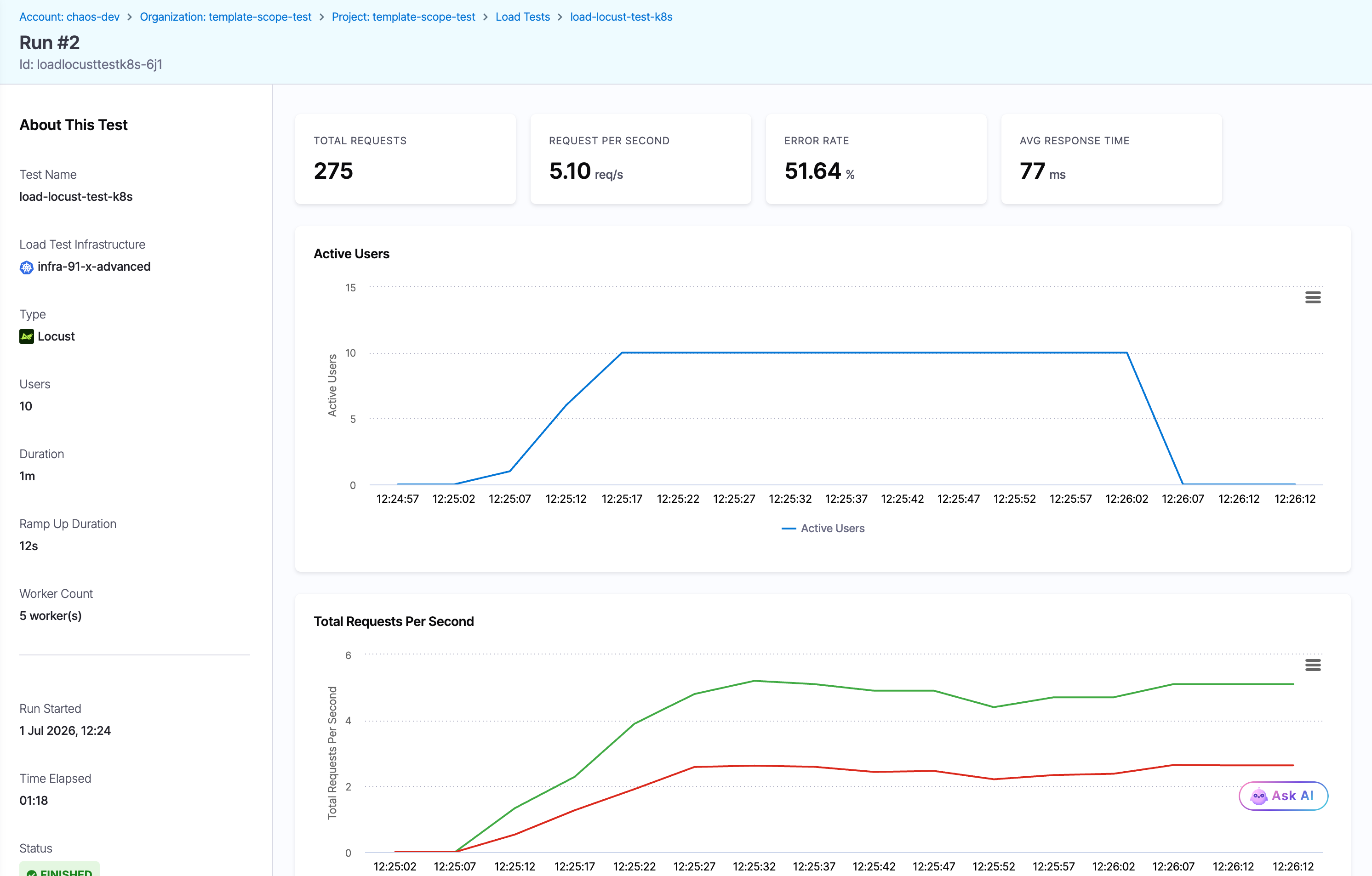Screen dimensions: 1372x876
Task: Click the green requests line in chart
Action: [x=874, y=690]
